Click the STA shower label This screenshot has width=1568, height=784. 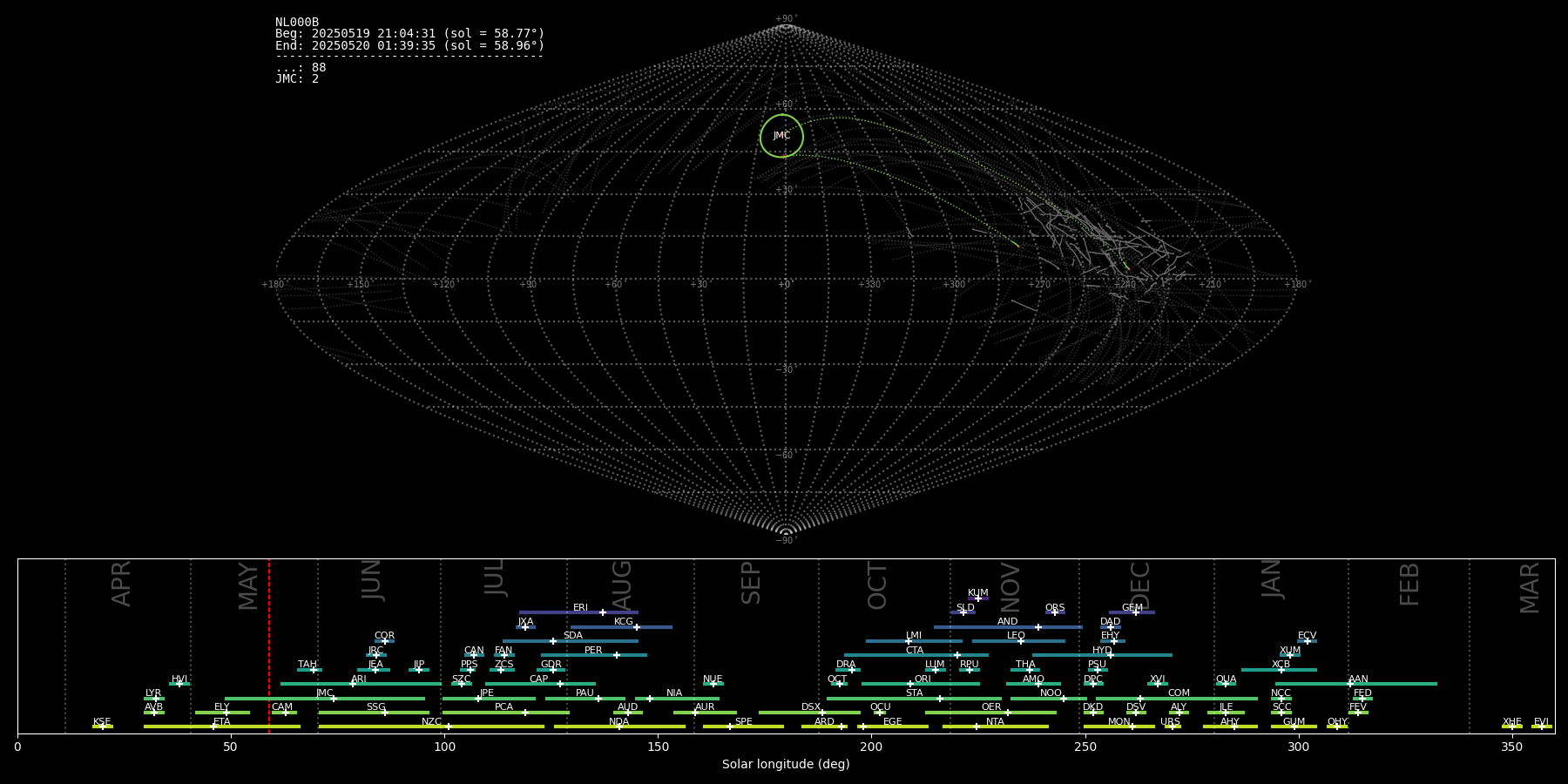(914, 693)
